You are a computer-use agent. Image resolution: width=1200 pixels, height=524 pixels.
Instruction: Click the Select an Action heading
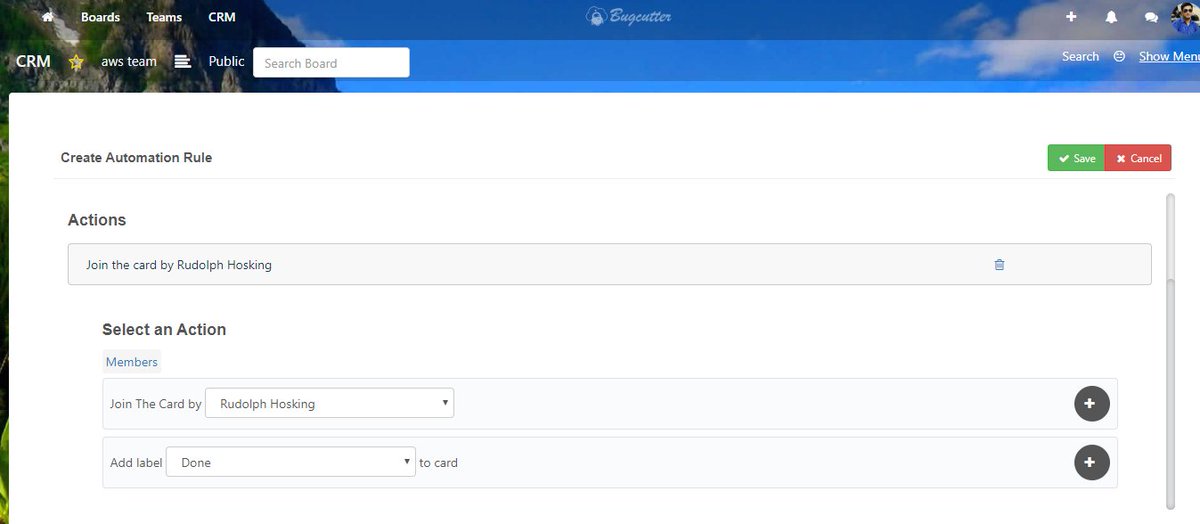(164, 329)
